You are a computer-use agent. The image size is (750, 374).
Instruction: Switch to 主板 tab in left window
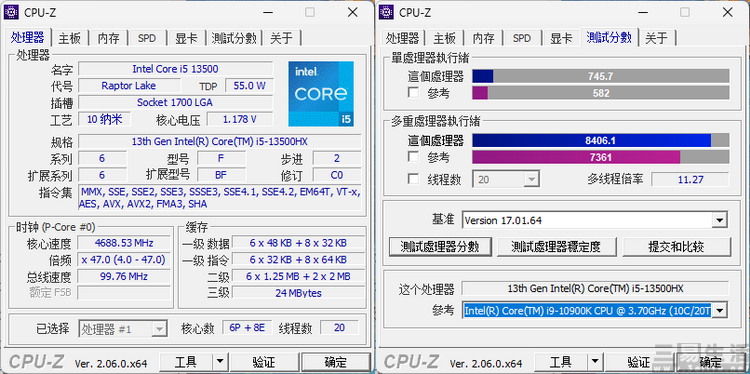[69, 38]
